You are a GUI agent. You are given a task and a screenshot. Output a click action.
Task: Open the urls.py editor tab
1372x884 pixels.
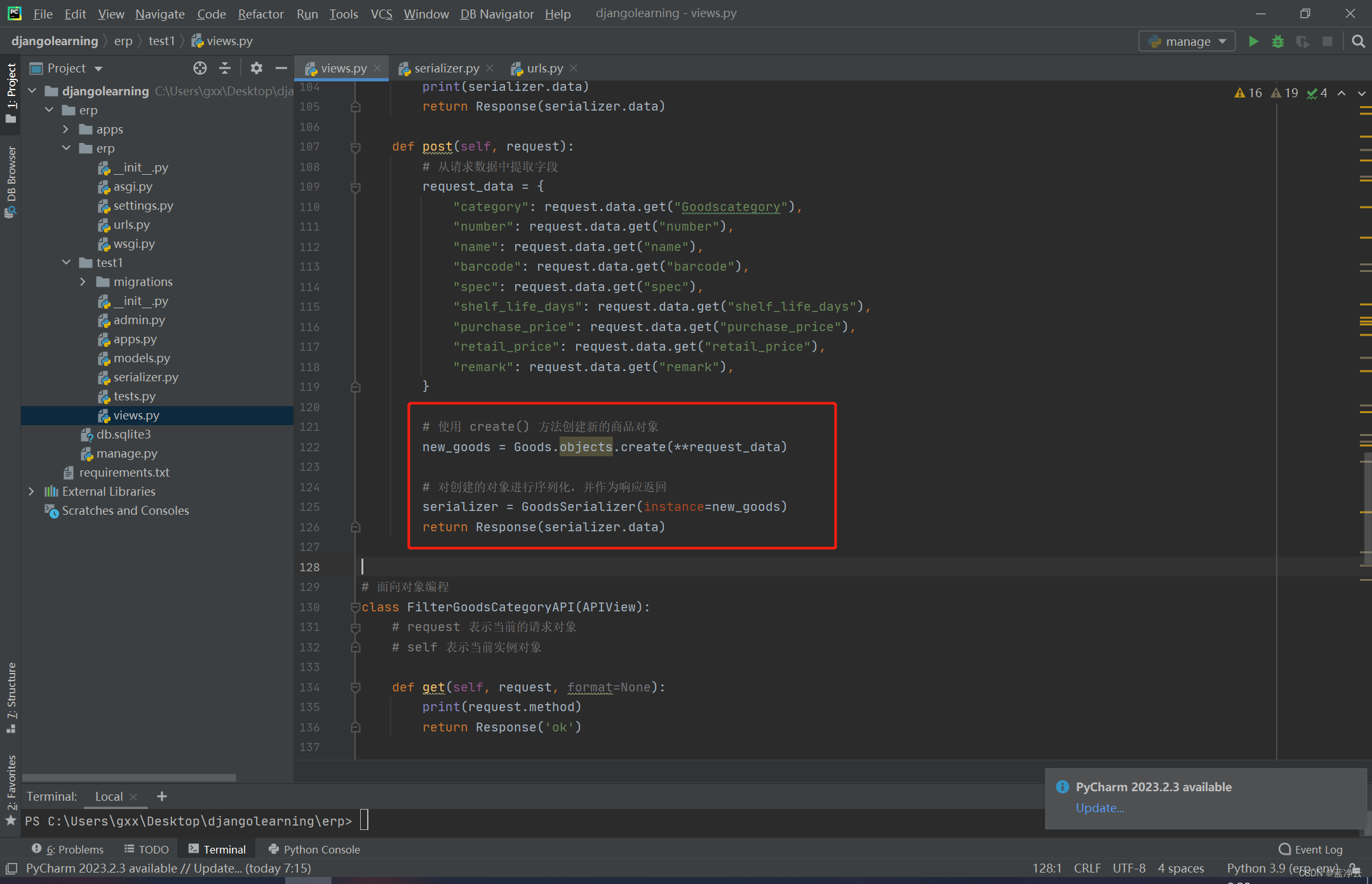(x=541, y=68)
